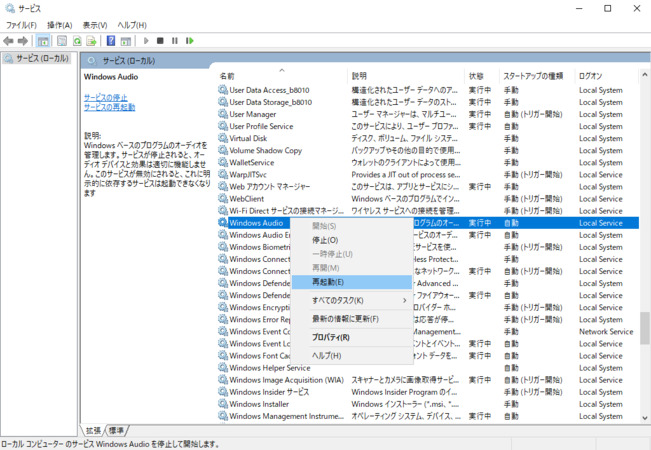Open the blue Help toolbar icon
The width and height of the screenshot is (651, 450).
click(x=111, y=41)
